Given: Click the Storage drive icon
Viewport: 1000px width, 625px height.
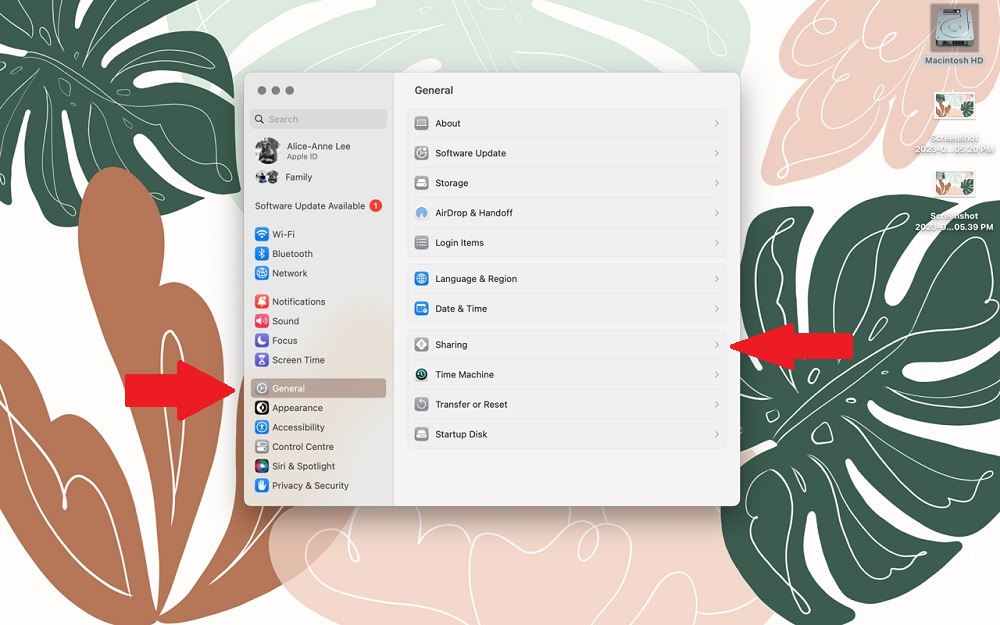Looking at the screenshot, I should (422, 183).
